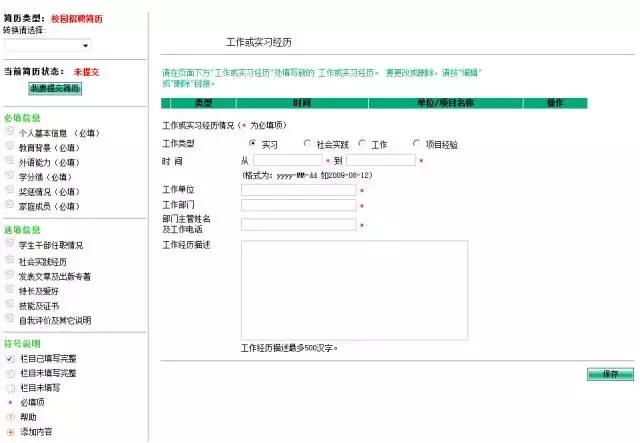Go to 技能及证书 section
The image size is (640, 443).
[39, 306]
